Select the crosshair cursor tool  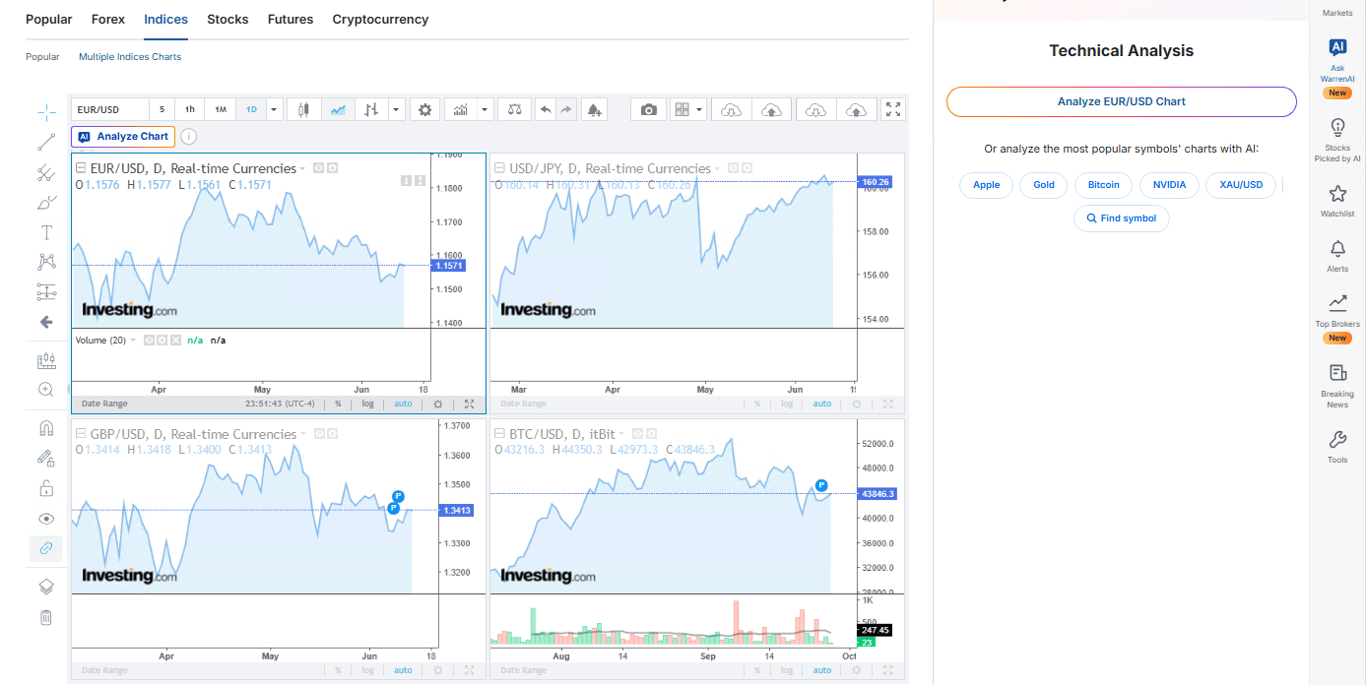(x=46, y=113)
